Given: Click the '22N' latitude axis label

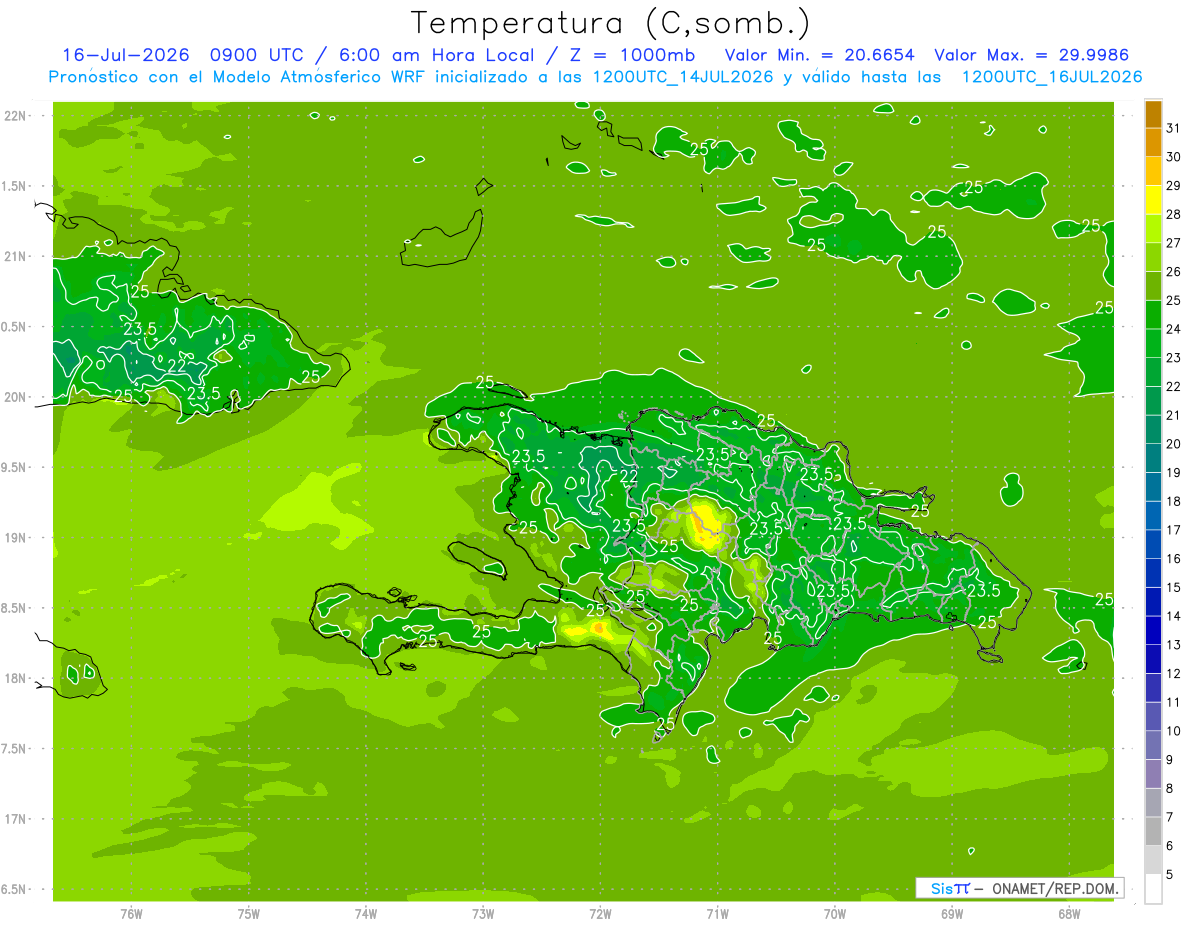Looking at the screenshot, I should 16,116.
